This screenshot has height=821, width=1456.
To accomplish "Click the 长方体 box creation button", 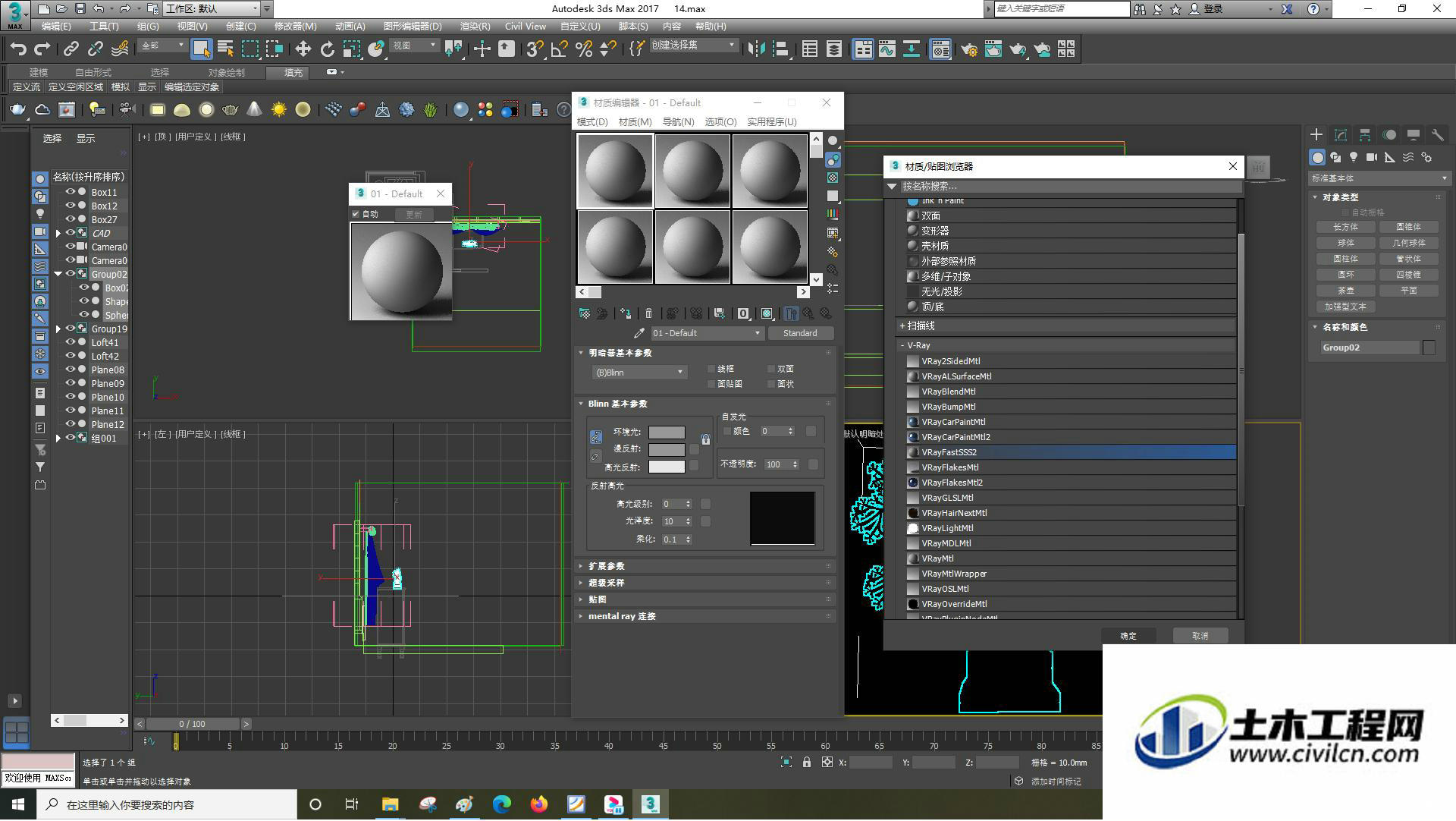I will tap(1345, 227).
